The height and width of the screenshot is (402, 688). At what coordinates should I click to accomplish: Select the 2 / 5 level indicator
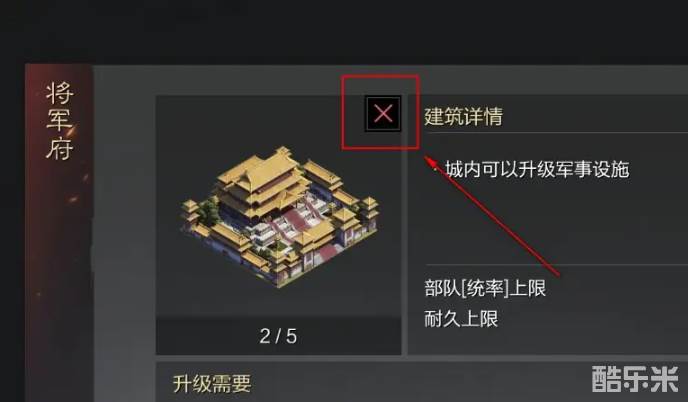[x=278, y=336]
